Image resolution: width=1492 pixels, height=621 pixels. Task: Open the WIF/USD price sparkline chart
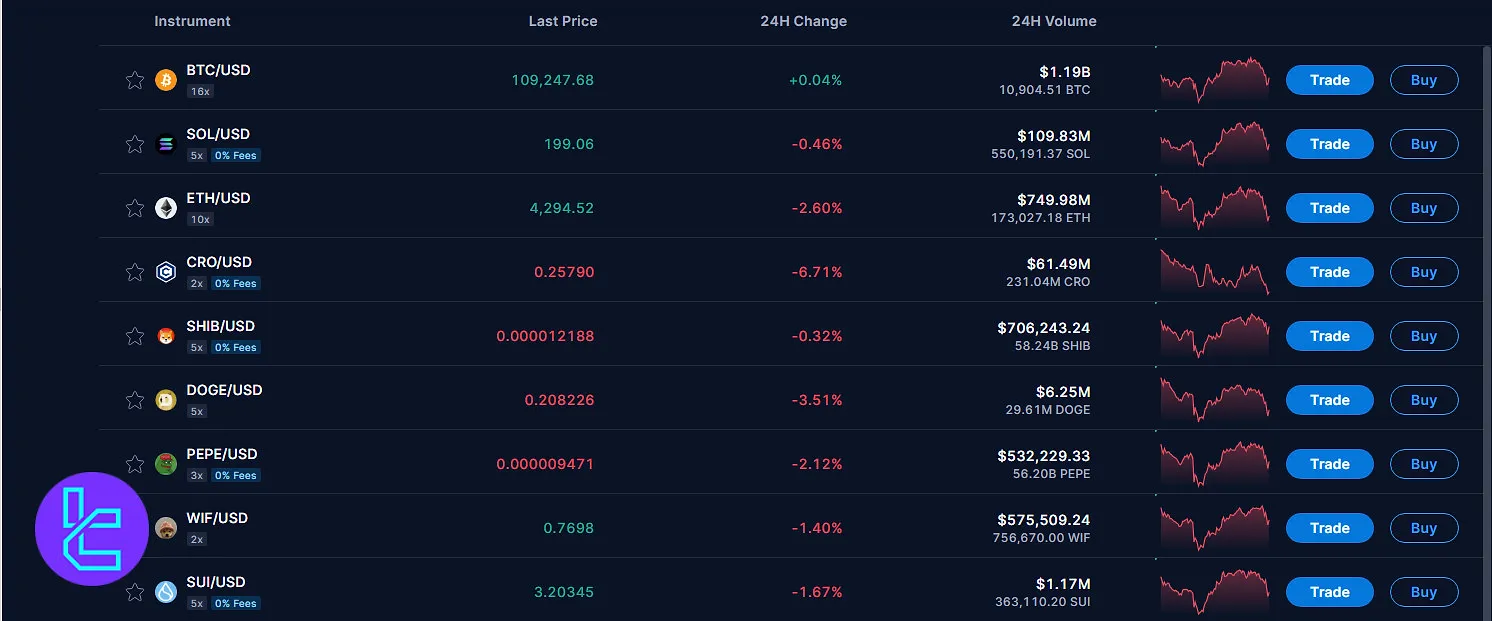pos(1214,528)
